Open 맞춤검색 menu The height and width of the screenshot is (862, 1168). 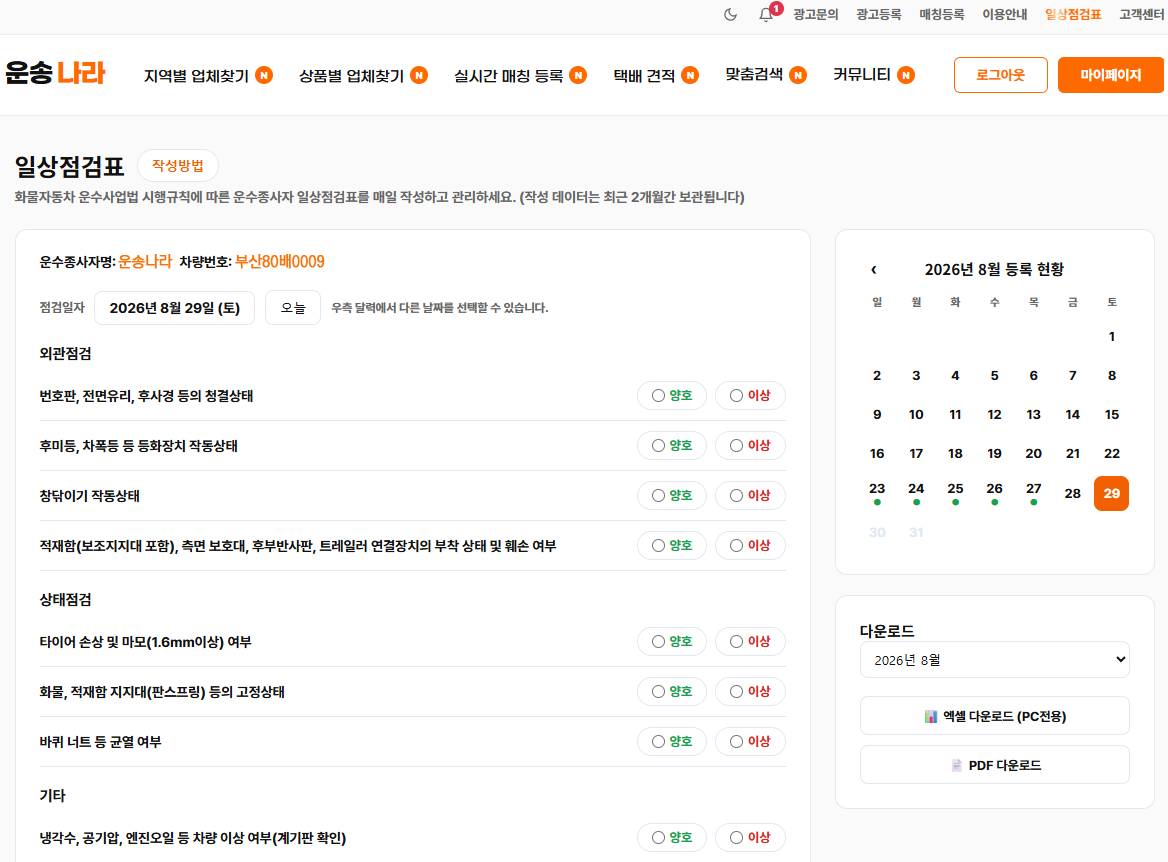(754, 75)
